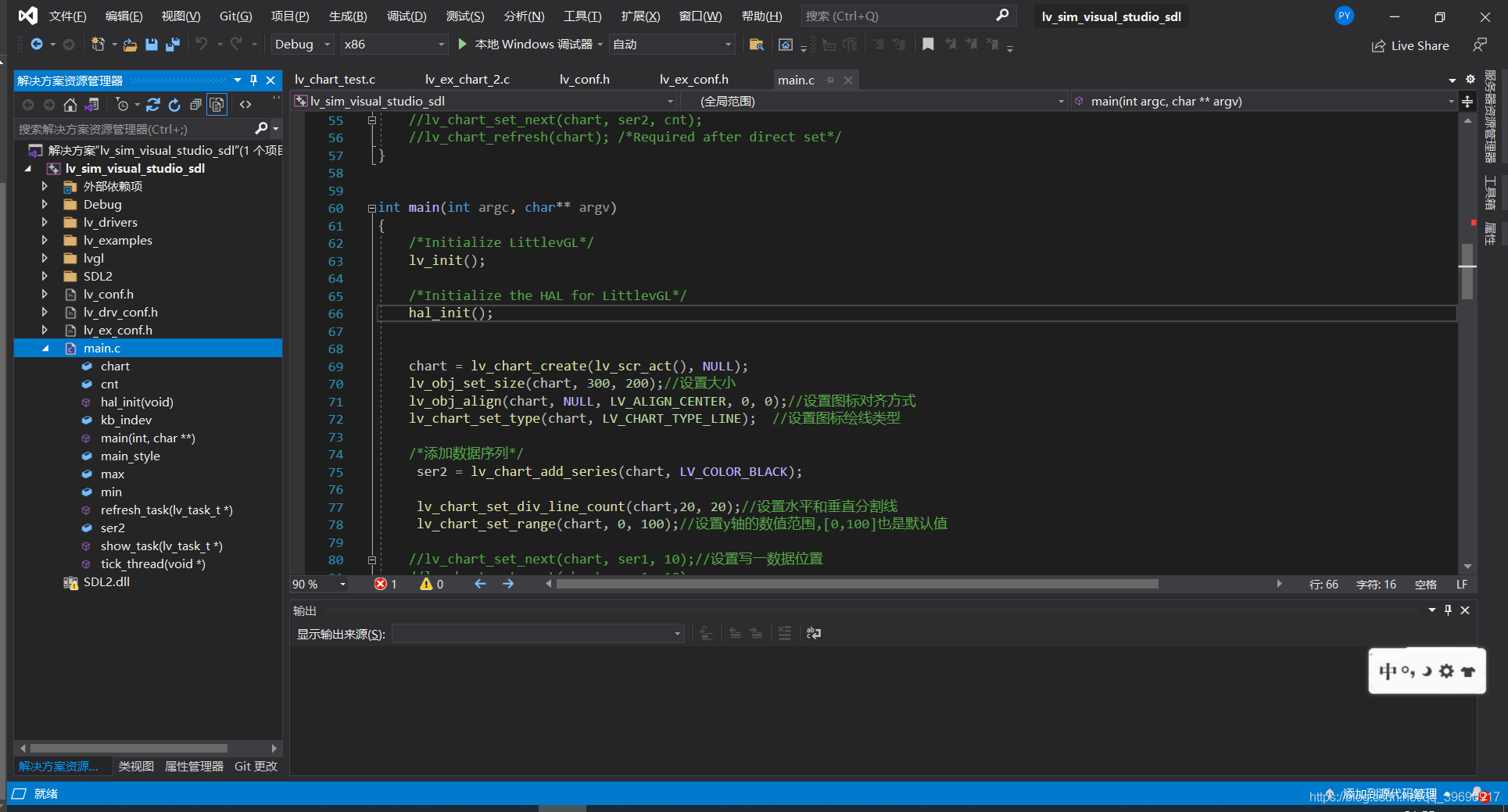Open the 调试(D) debug menu
1508x812 pixels.
407,16
